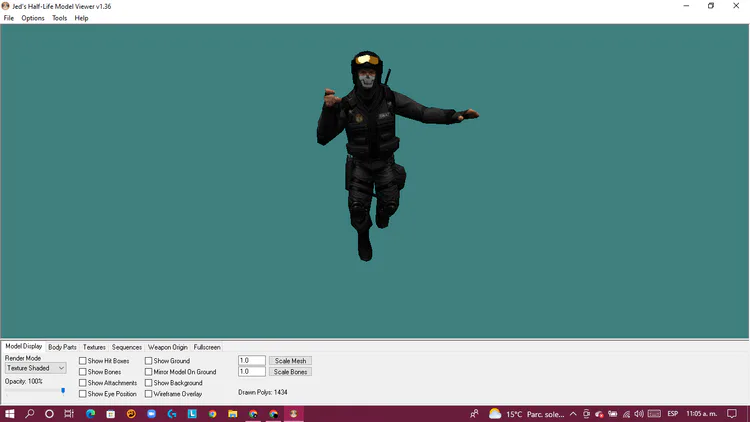
Task: Click the soldier model in the viewport
Action: 373,144
